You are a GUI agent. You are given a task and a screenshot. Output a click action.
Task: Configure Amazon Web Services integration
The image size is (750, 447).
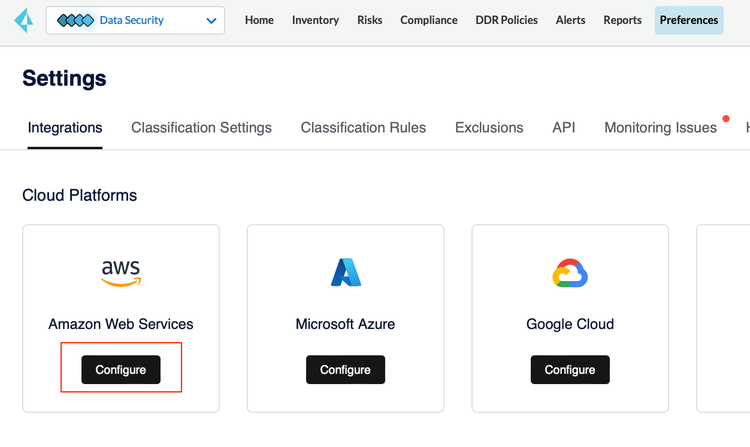[121, 370]
